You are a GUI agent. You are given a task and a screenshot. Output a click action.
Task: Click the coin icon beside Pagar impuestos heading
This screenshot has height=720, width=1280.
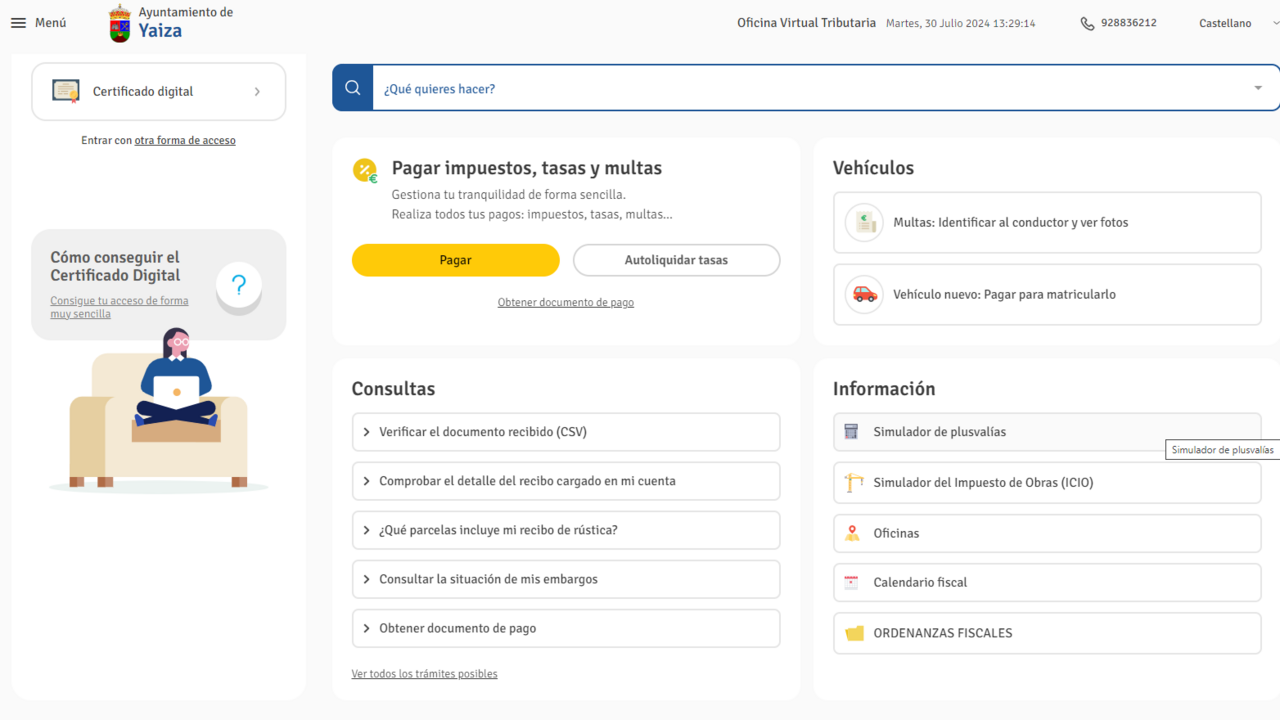coord(364,170)
